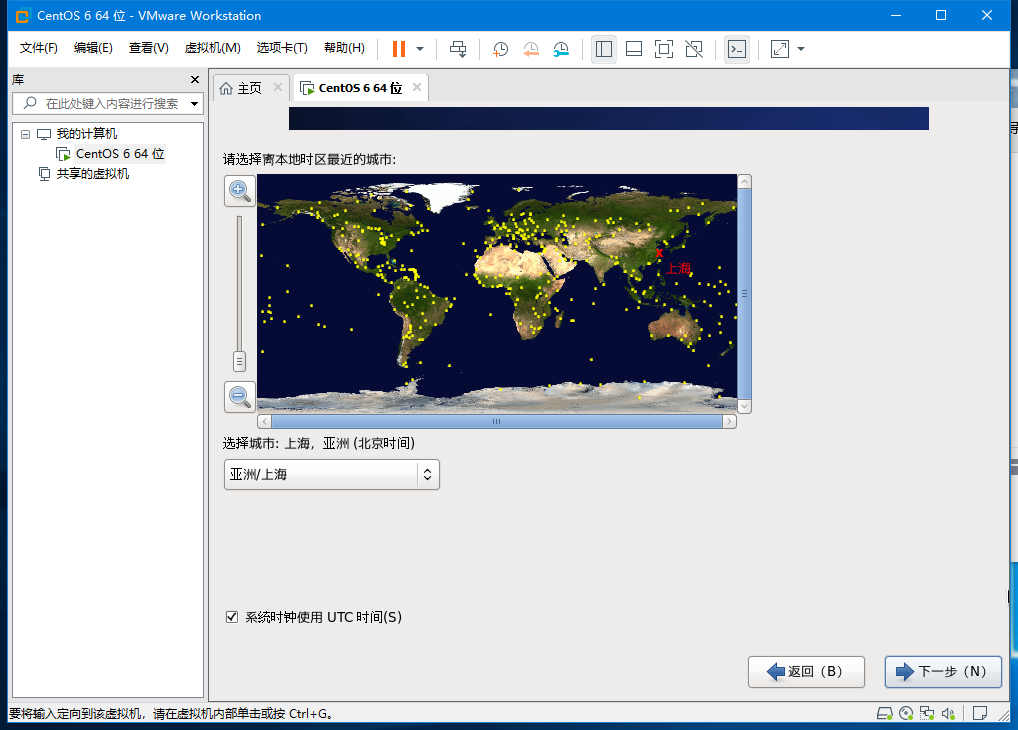This screenshot has height=730, width=1018.
Task: Click the sound device icon in the status bar
Action: [x=946, y=712]
